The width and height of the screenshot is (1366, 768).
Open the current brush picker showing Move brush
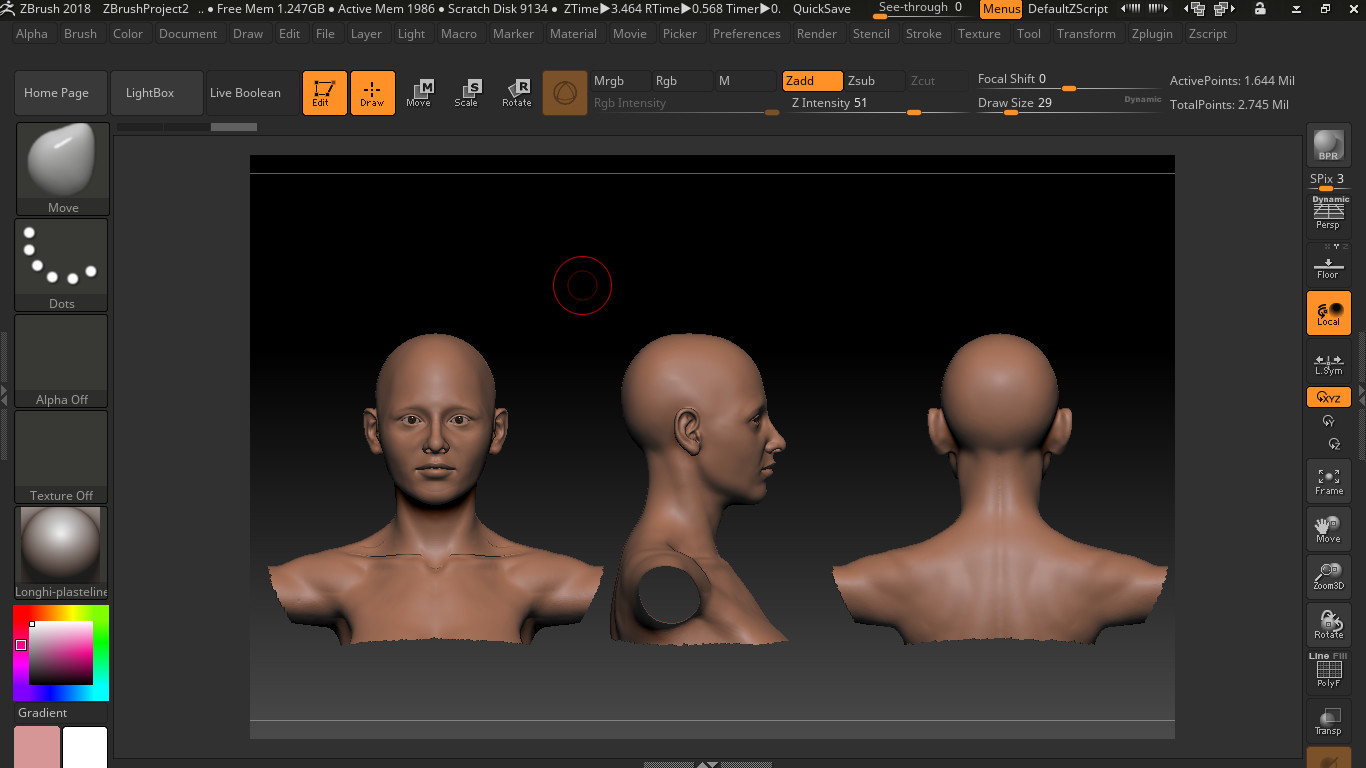click(62, 165)
